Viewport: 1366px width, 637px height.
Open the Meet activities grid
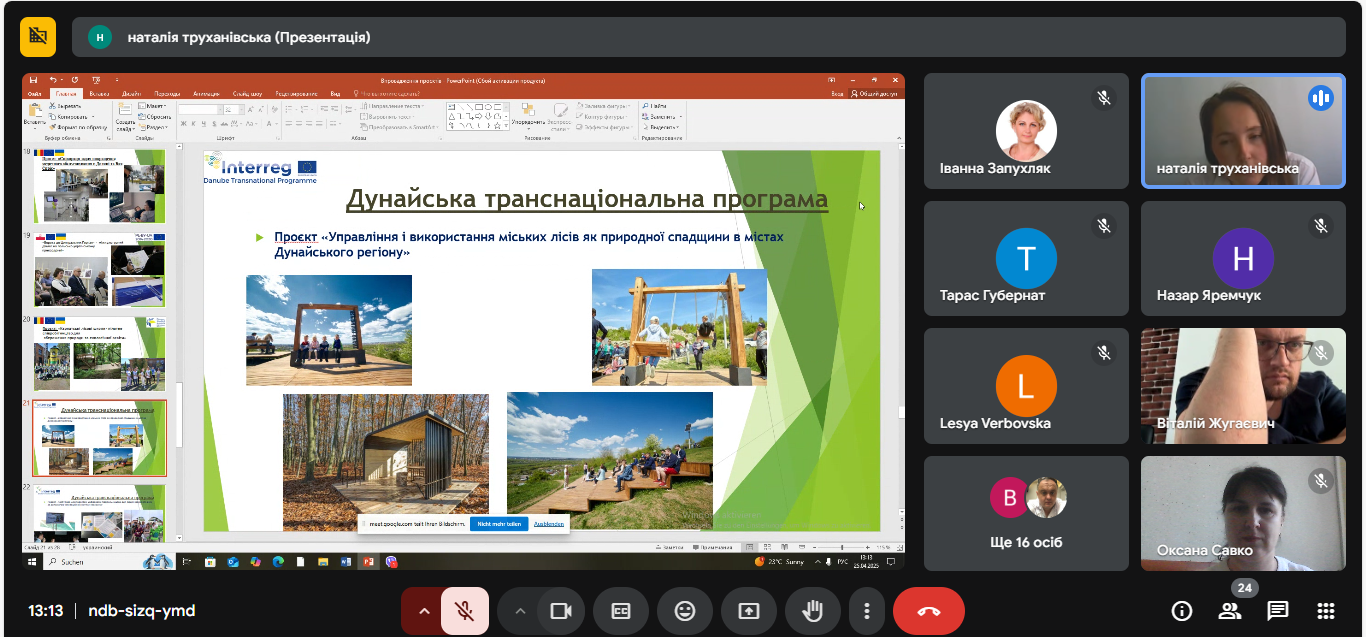pos(1326,611)
